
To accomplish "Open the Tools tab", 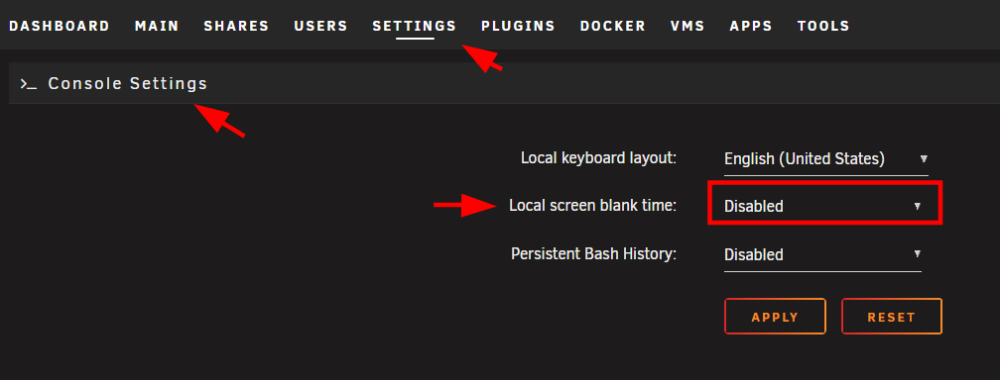I will (x=823, y=26).
